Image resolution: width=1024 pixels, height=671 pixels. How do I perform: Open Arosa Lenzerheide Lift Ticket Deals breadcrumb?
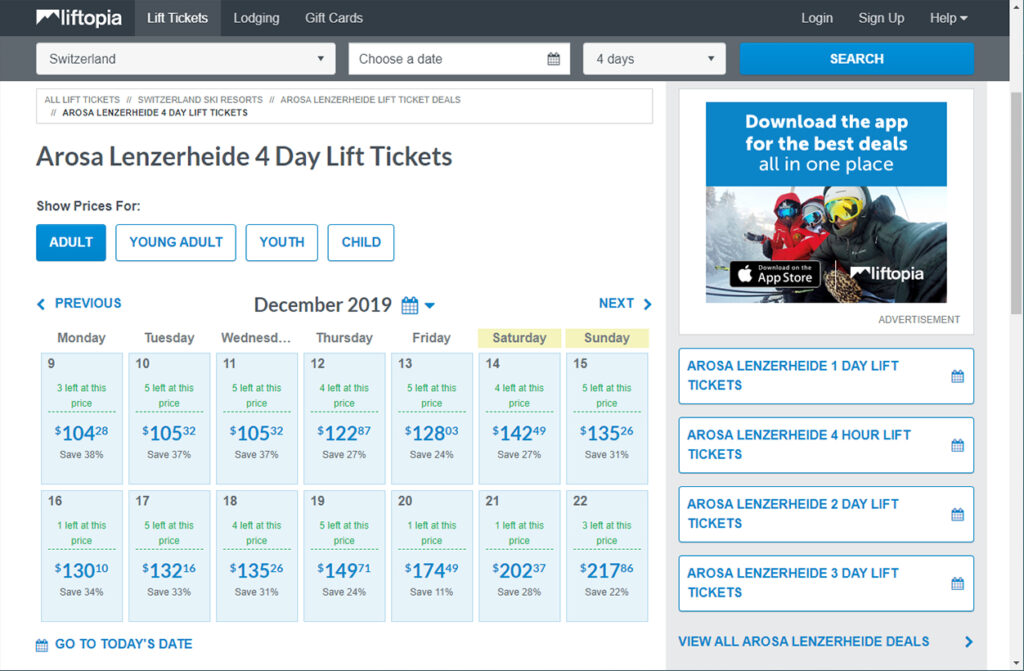coord(370,100)
